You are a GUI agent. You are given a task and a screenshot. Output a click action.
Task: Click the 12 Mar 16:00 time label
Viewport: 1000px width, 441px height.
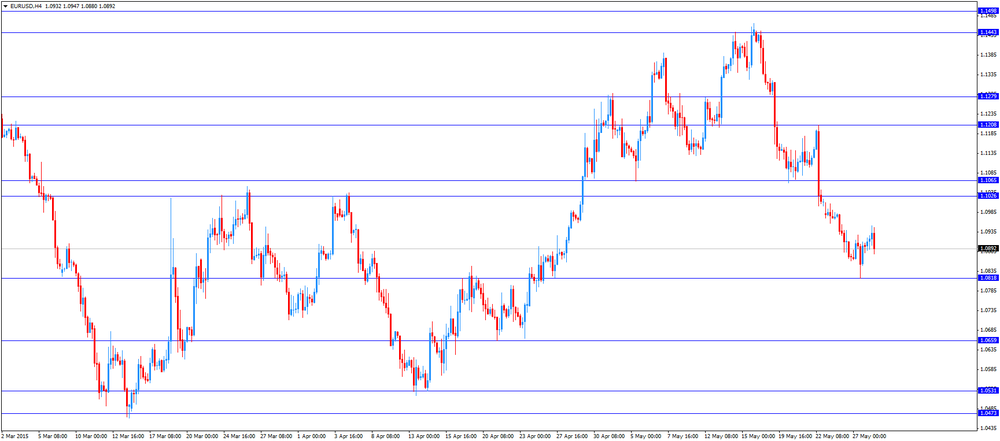(128, 437)
